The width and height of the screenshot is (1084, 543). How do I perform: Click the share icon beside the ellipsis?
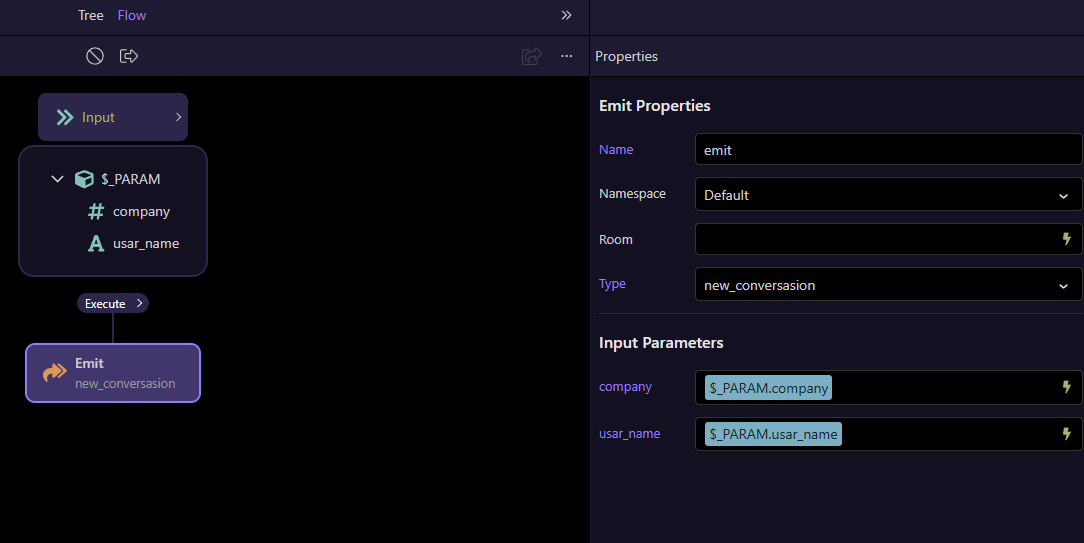[532, 56]
